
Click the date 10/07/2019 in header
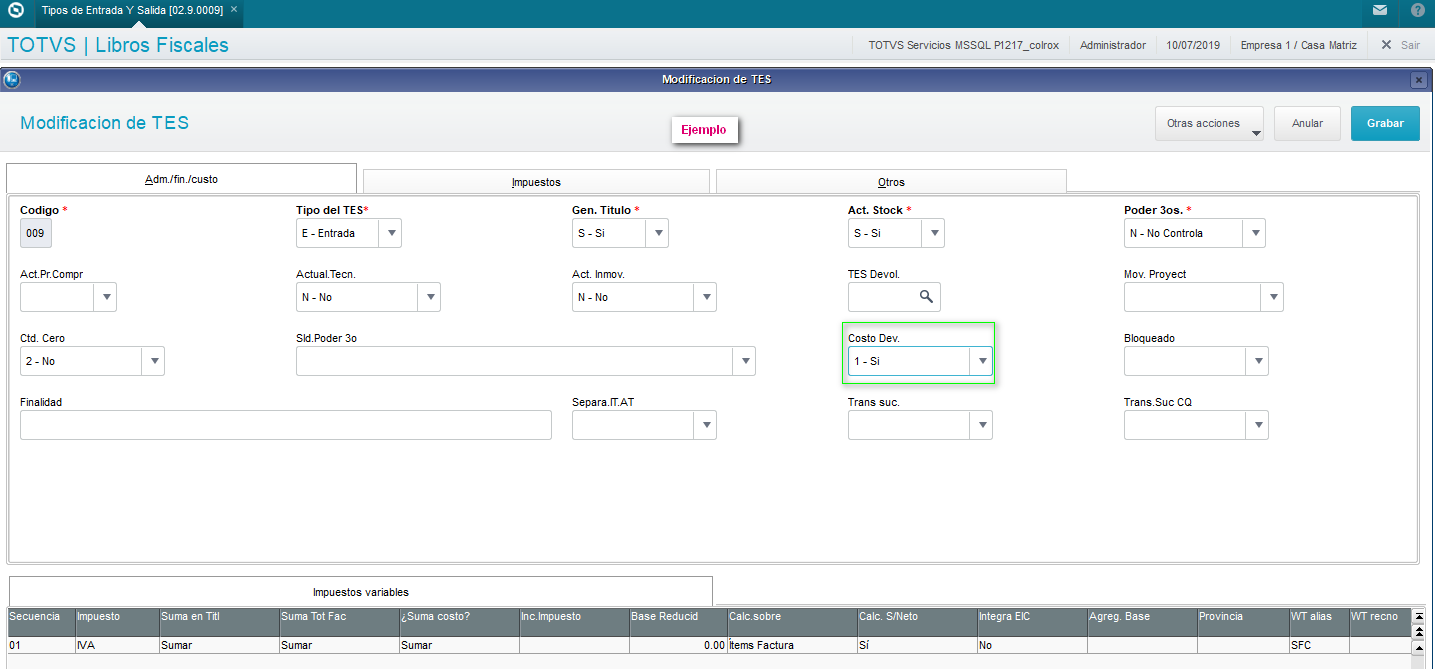[1193, 45]
